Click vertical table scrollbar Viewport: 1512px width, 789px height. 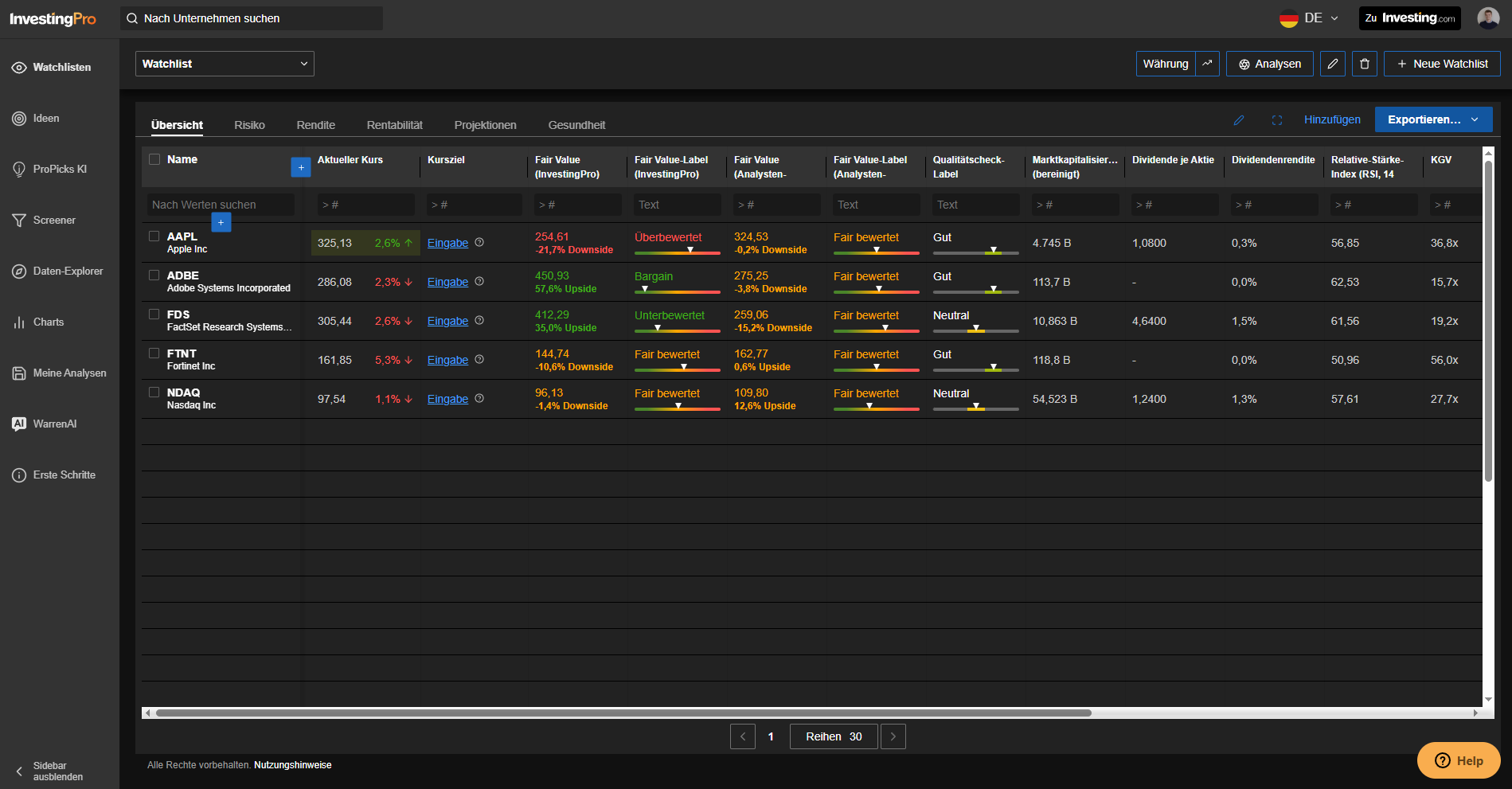(1488, 321)
